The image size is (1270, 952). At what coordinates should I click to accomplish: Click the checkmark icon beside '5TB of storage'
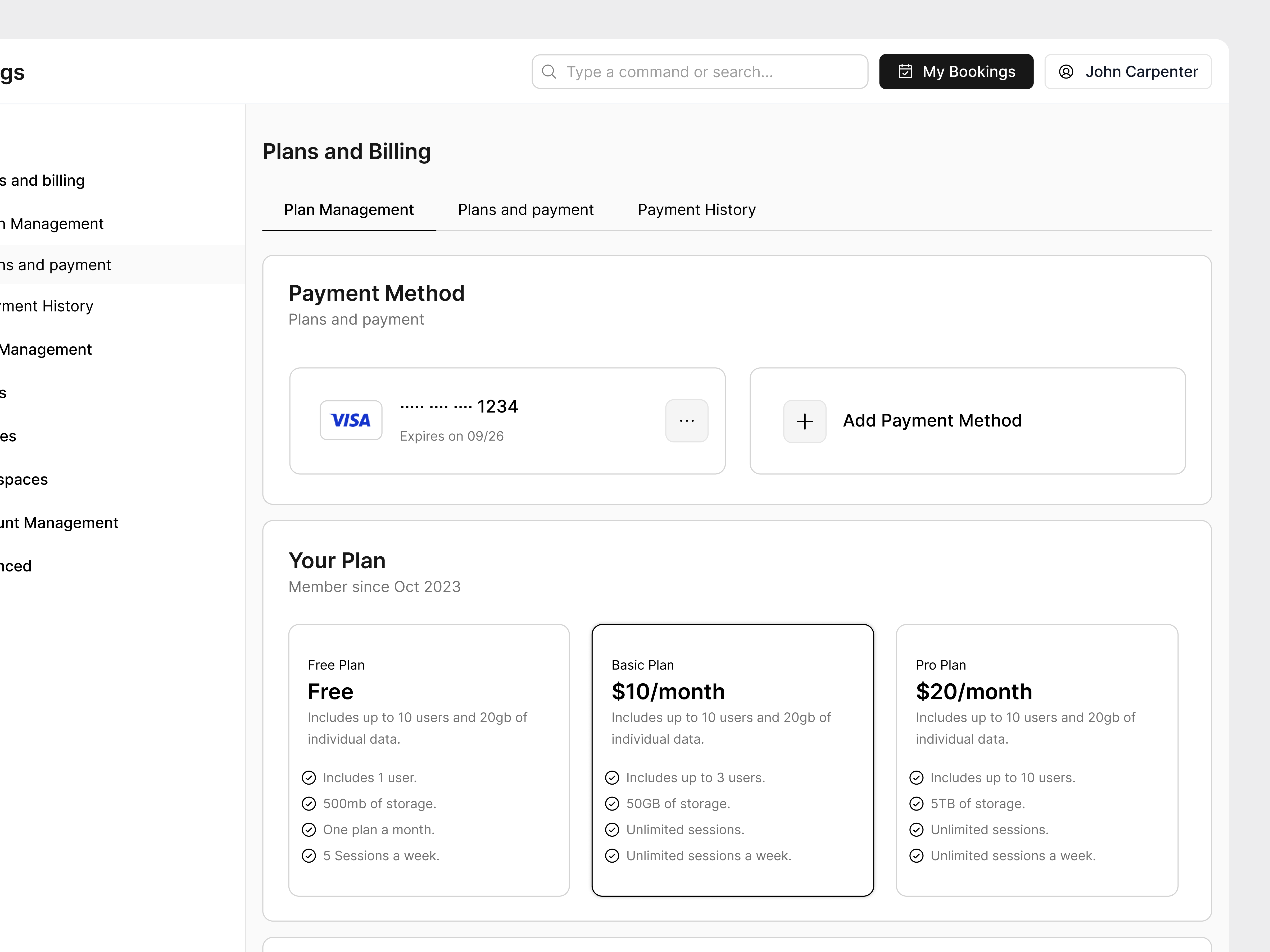click(916, 803)
